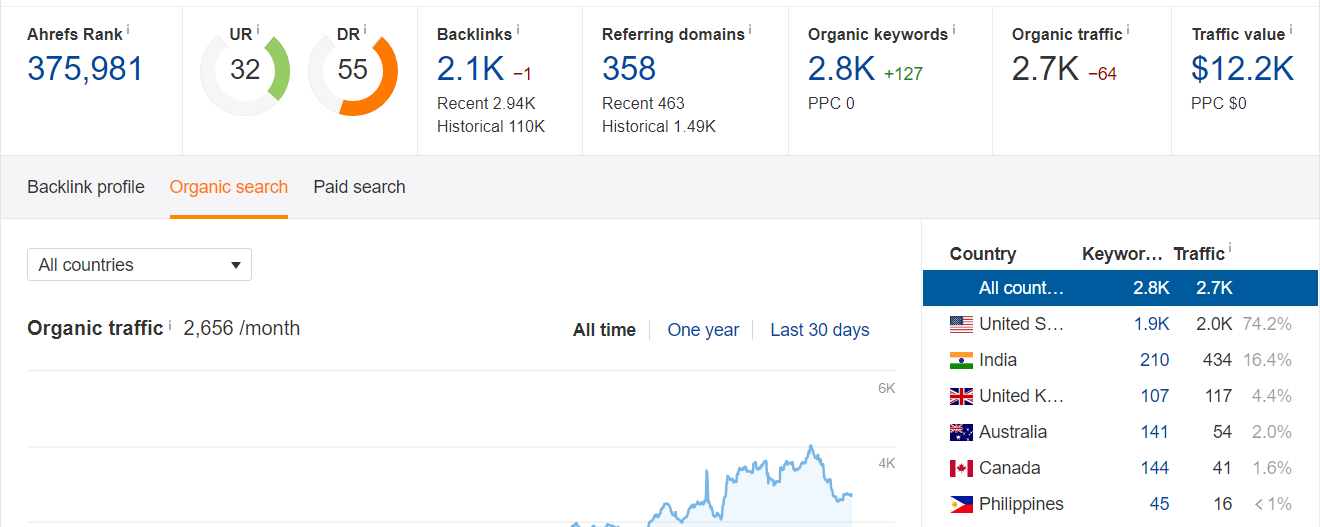Switch to the Backlink profile tab
The image size is (1320, 527).
pos(86,187)
